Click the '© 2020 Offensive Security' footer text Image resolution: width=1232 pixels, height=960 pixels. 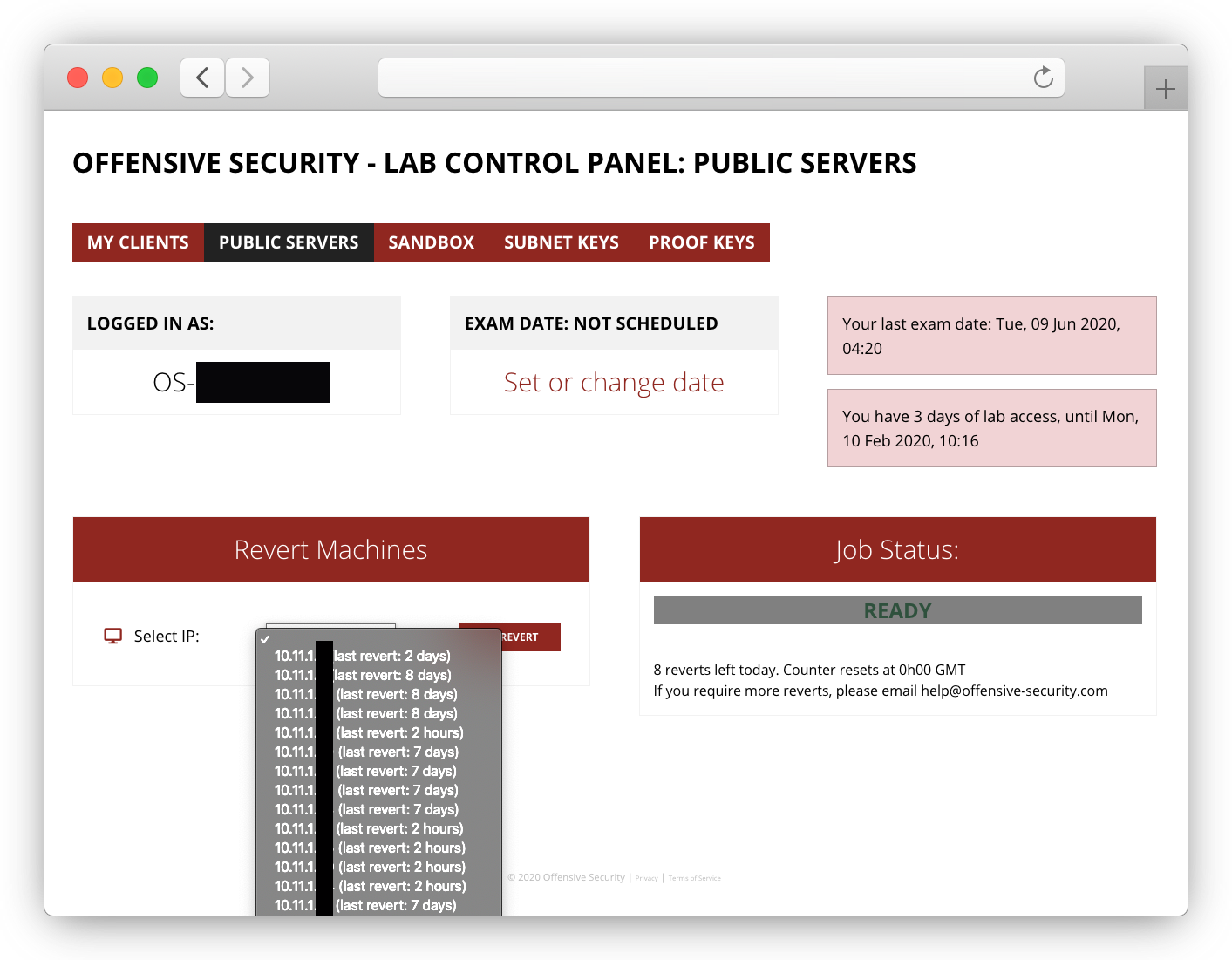pos(567,878)
